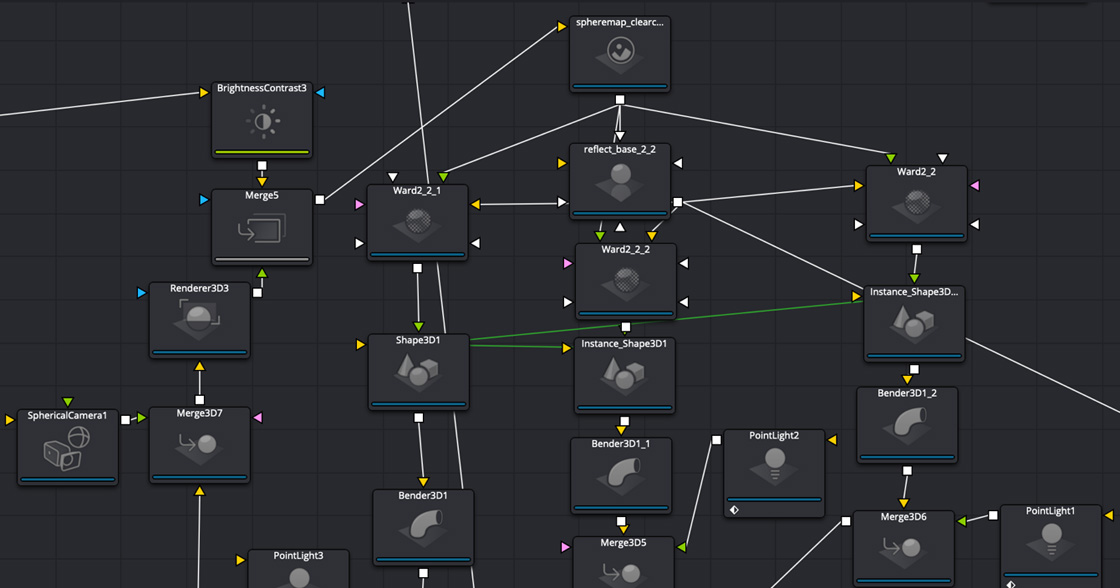
Task: Click the keyframe indicator on PointLight2
Action: [x=735, y=509]
